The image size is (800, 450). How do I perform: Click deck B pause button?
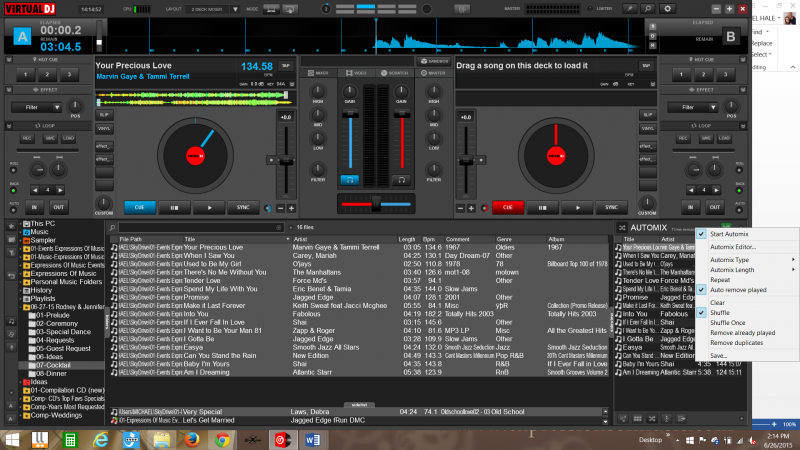(542, 208)
